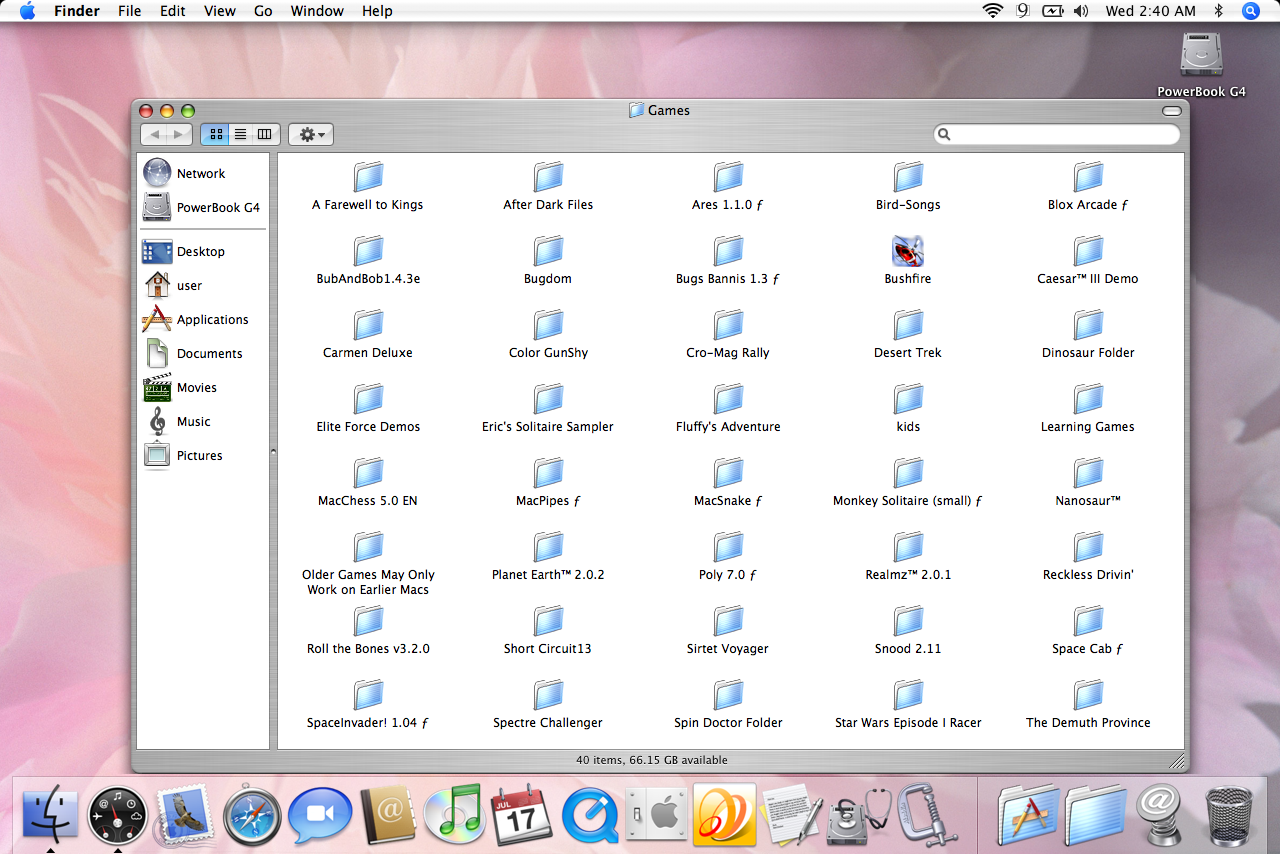
Task: Open the Bushfire game application icon
Action: tap(908, 251)
